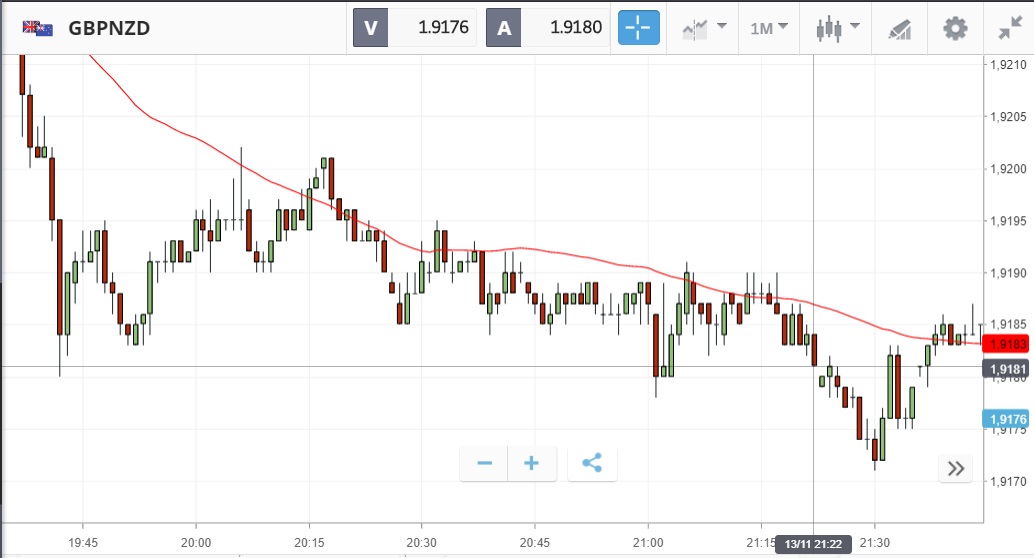This screenshot has width=1034, height=558.
Task: Open the candlestick chart type dropdown
Action: (836, 27)
